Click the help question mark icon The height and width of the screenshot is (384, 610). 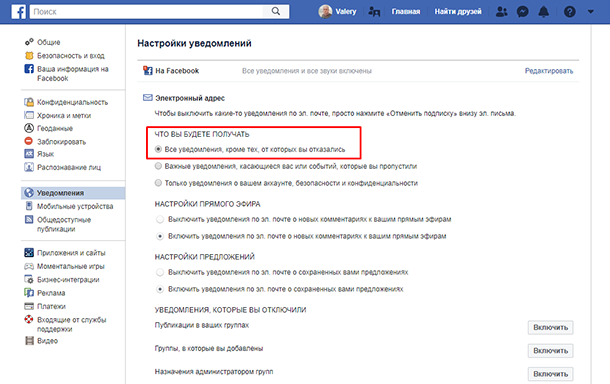point(570,12)
